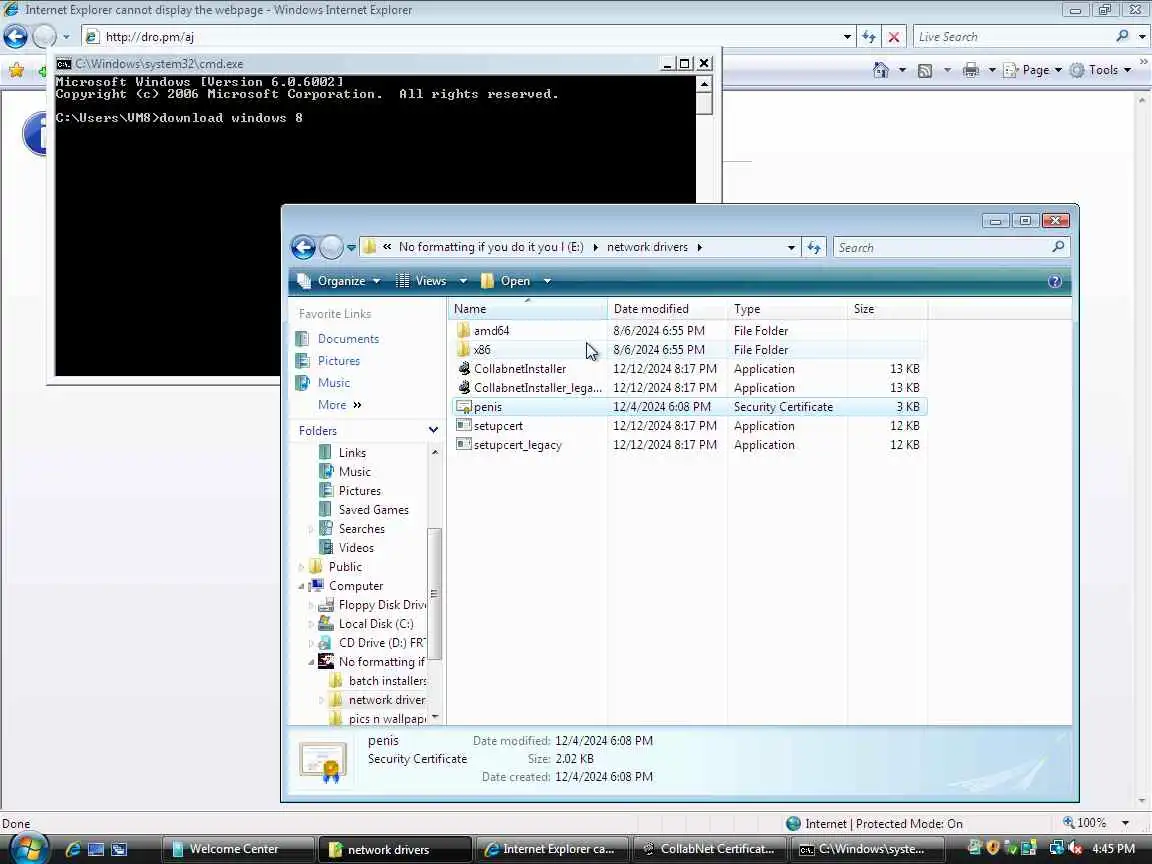1152x864 pixels.
Task: Click volume muted tray icon
Action: coord(1076,848)
